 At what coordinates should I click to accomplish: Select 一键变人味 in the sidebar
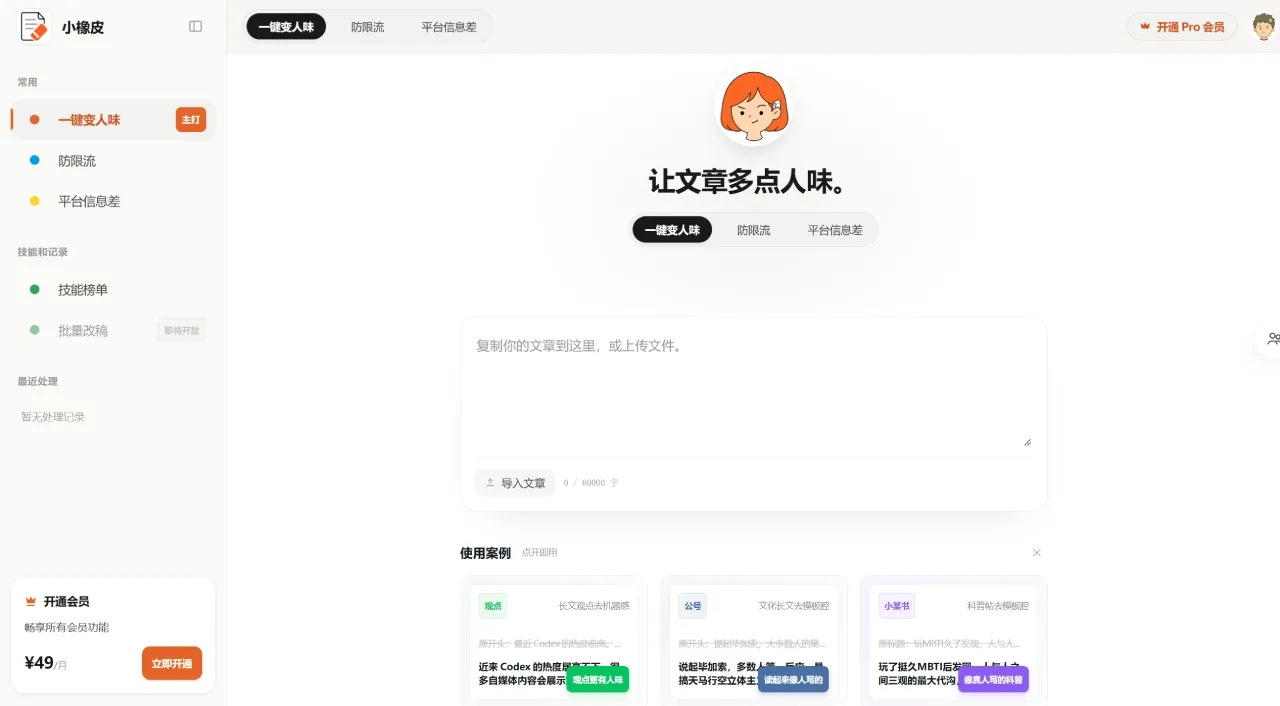(113, 120)
